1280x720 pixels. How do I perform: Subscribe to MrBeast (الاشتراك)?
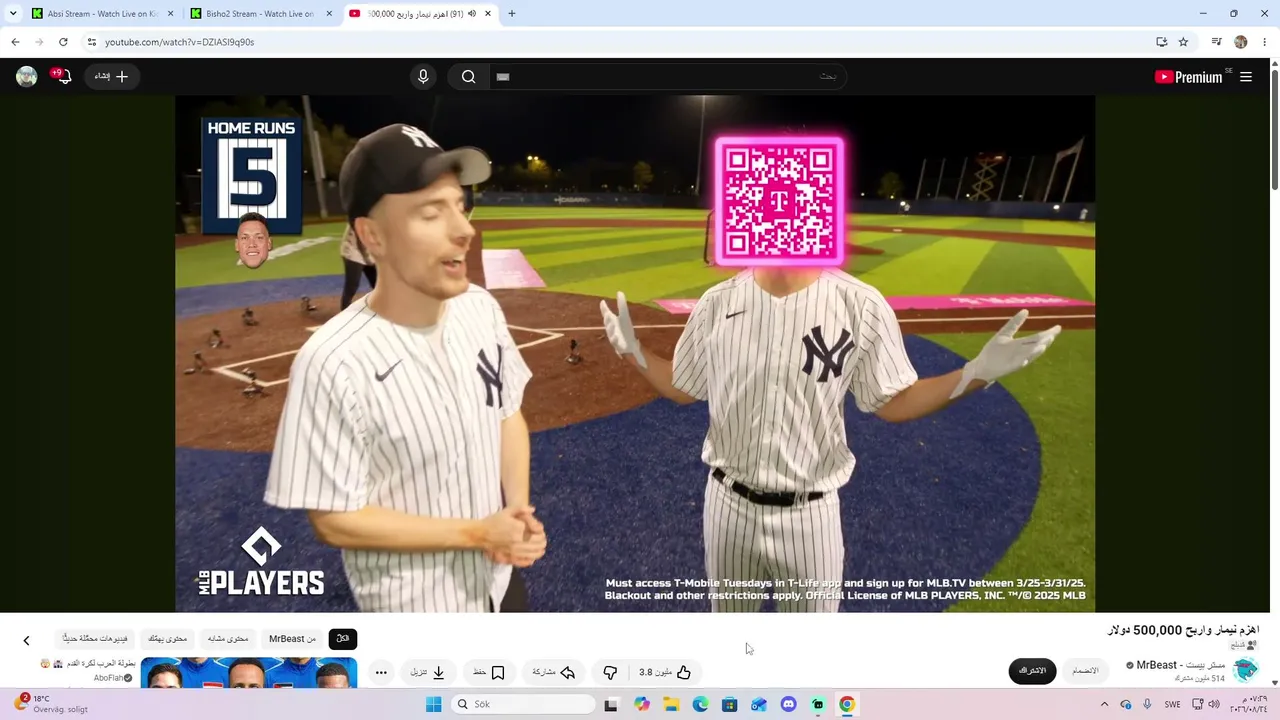point(1032,671)
